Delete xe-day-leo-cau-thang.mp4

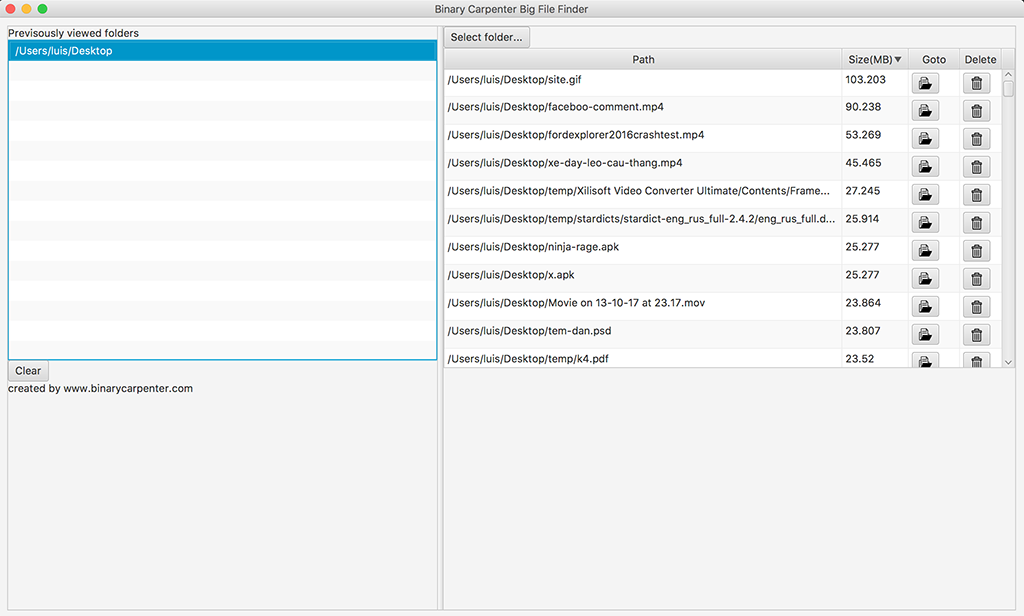(976, 167)
